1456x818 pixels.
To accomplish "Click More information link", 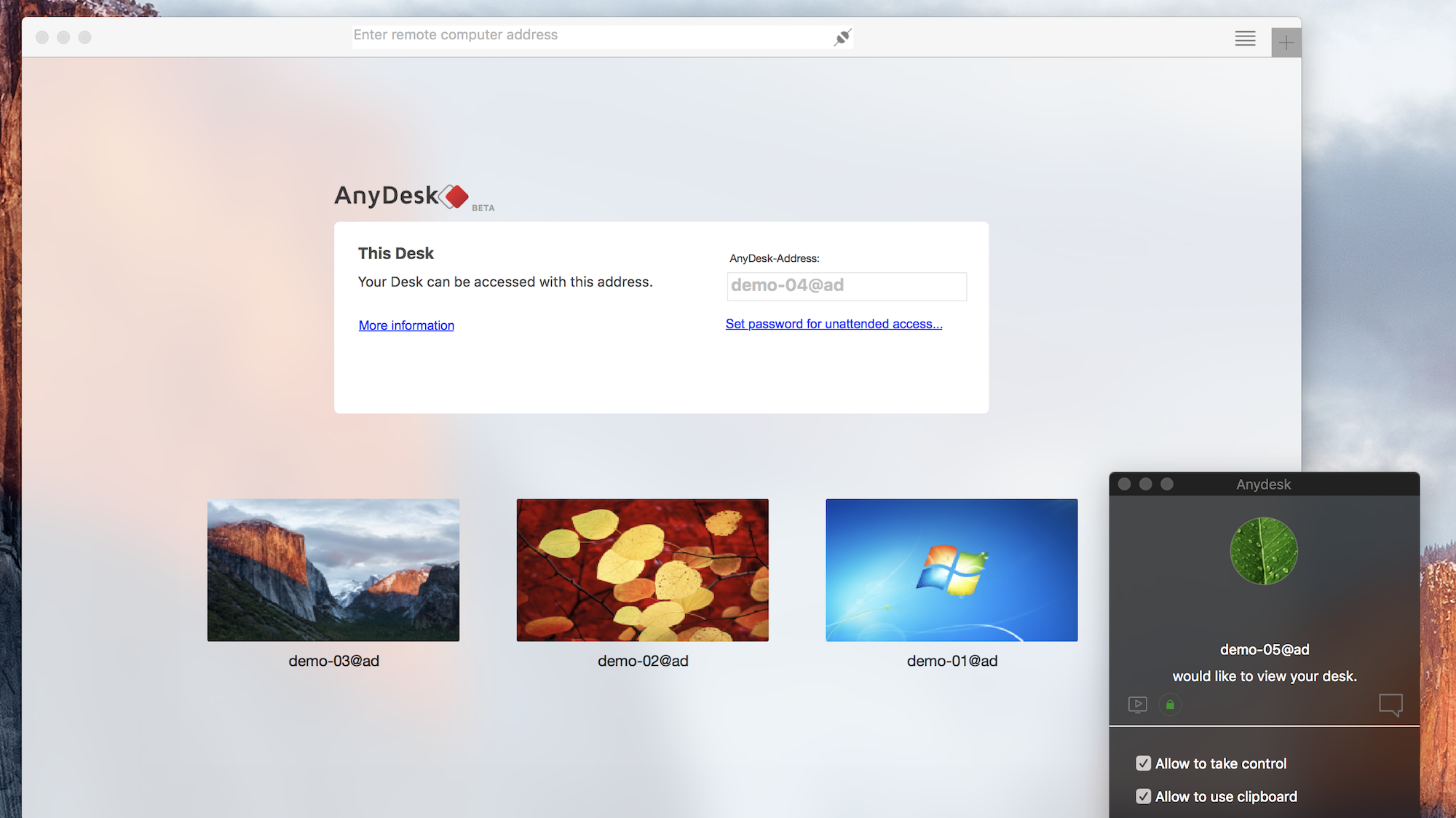I will click(406, 325).
